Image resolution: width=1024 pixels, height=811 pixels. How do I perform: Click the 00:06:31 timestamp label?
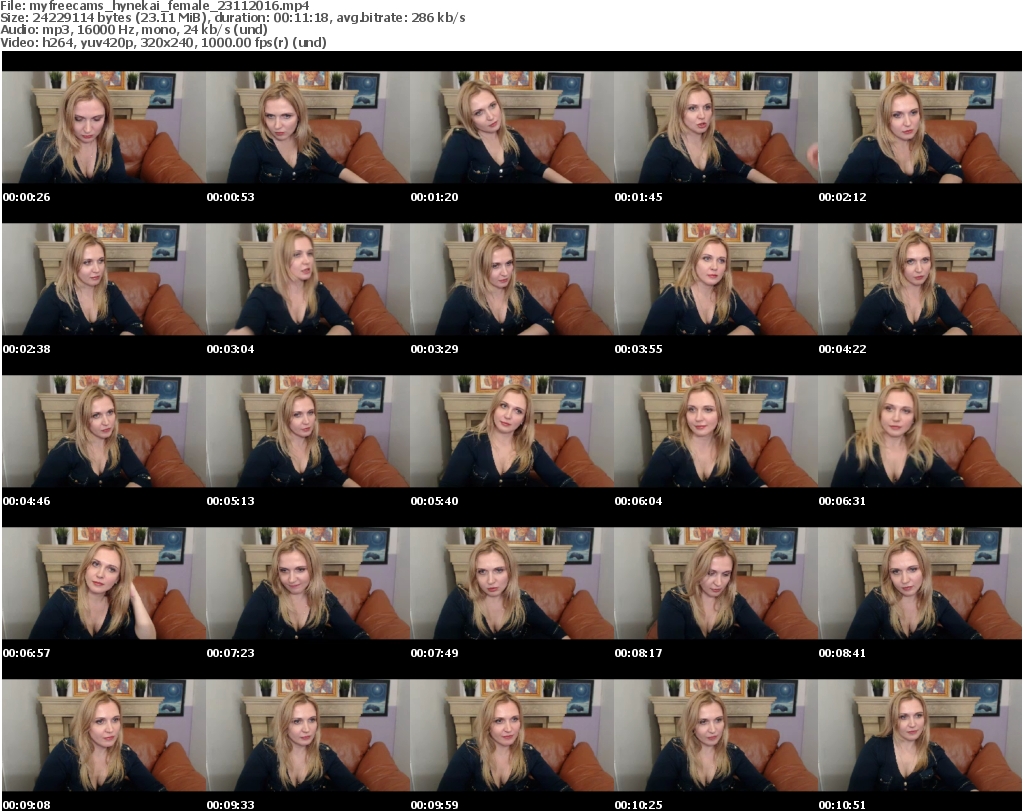[x=842, y=501]
